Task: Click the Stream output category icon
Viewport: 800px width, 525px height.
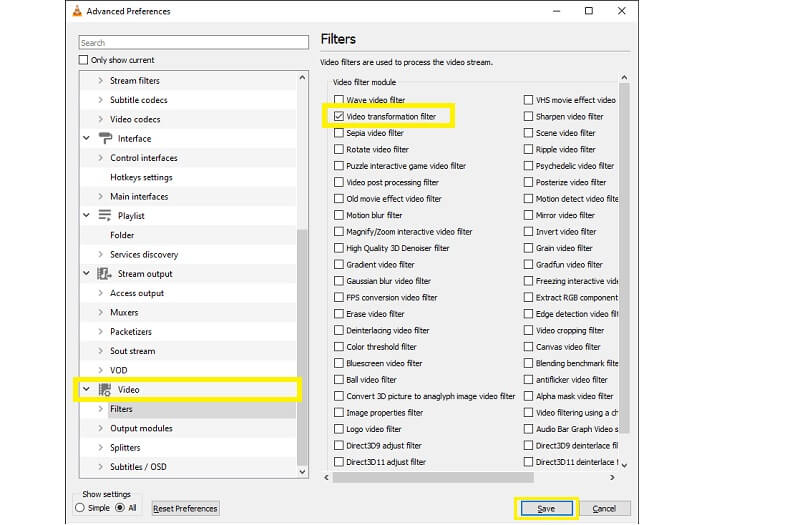Action: tap(105, 274)
